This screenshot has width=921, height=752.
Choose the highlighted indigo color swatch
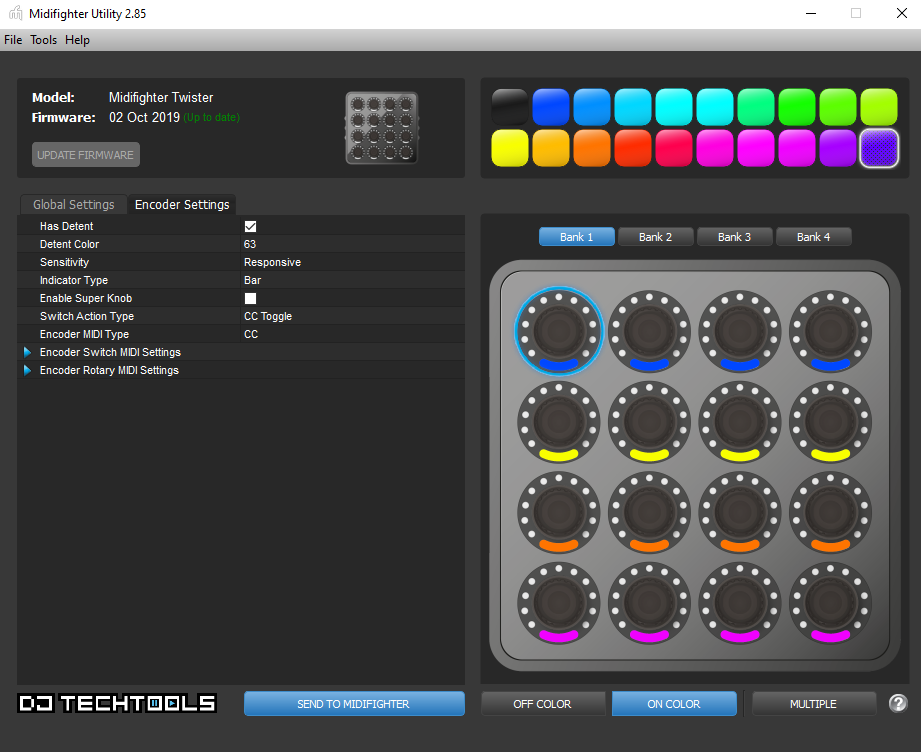(x=879, y=148)
